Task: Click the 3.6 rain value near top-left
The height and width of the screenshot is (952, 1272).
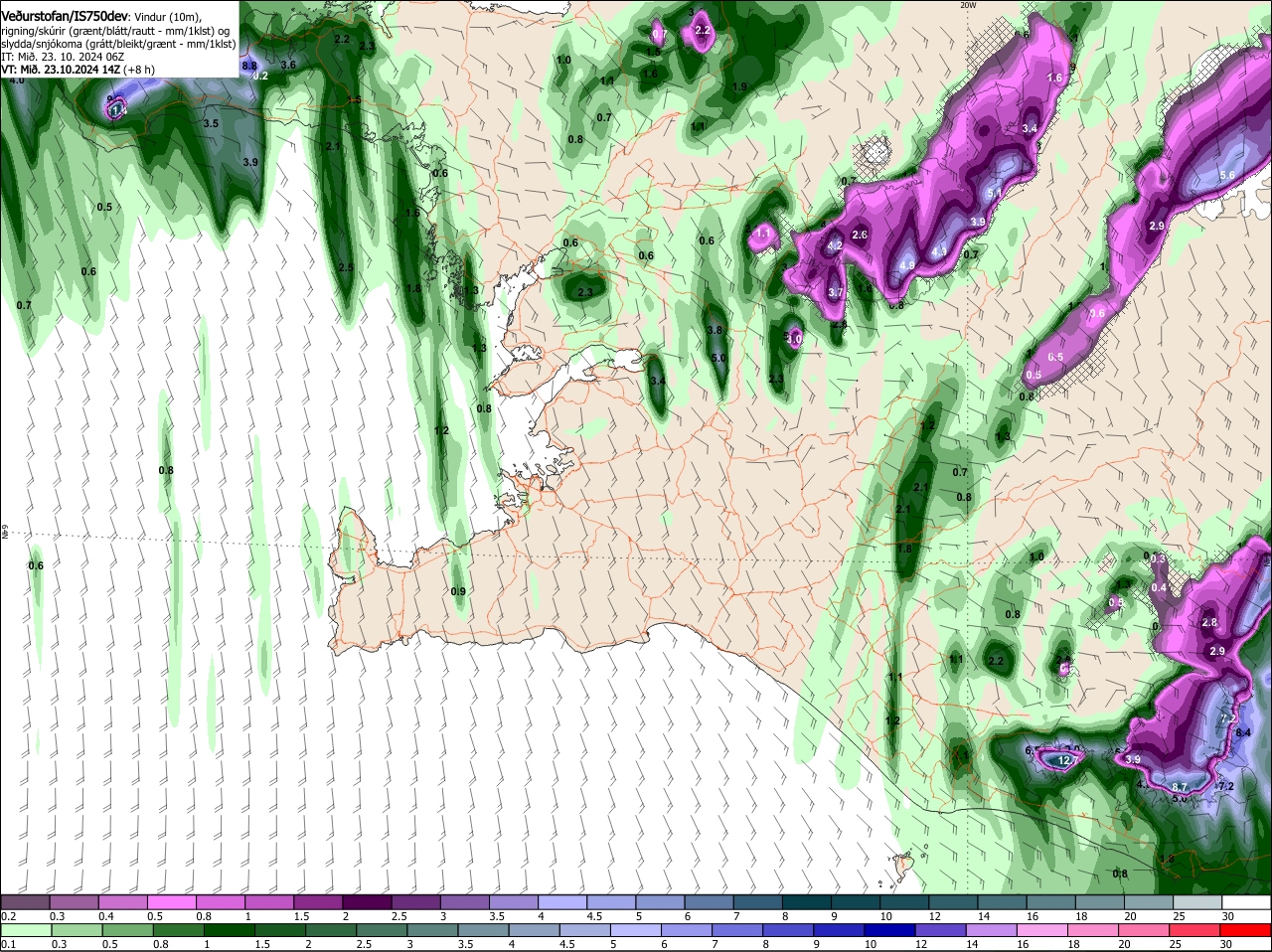Action: click(288, 65)
